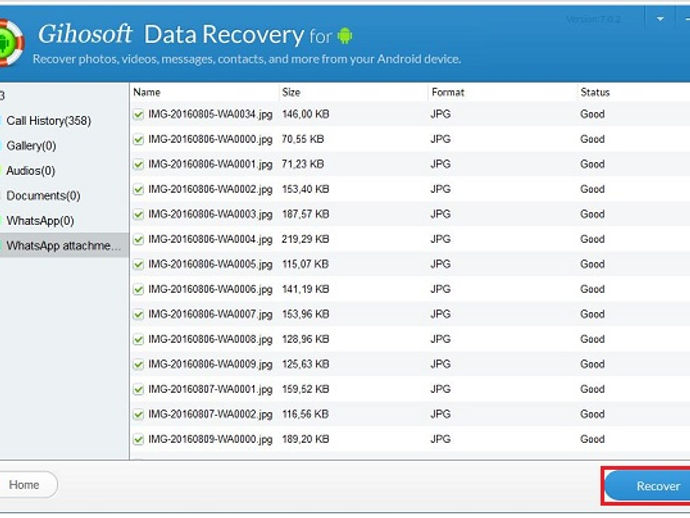Click file name IMG-20160806-WA0008.jpg

(x=210, y=339)
